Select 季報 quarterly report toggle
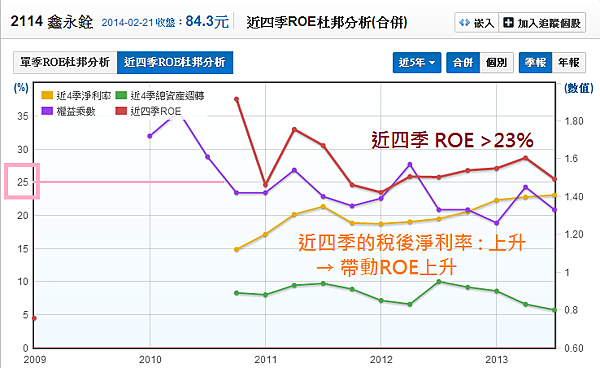Image resolution: width=600 pixels, height=368 pixels. [535, 62]
